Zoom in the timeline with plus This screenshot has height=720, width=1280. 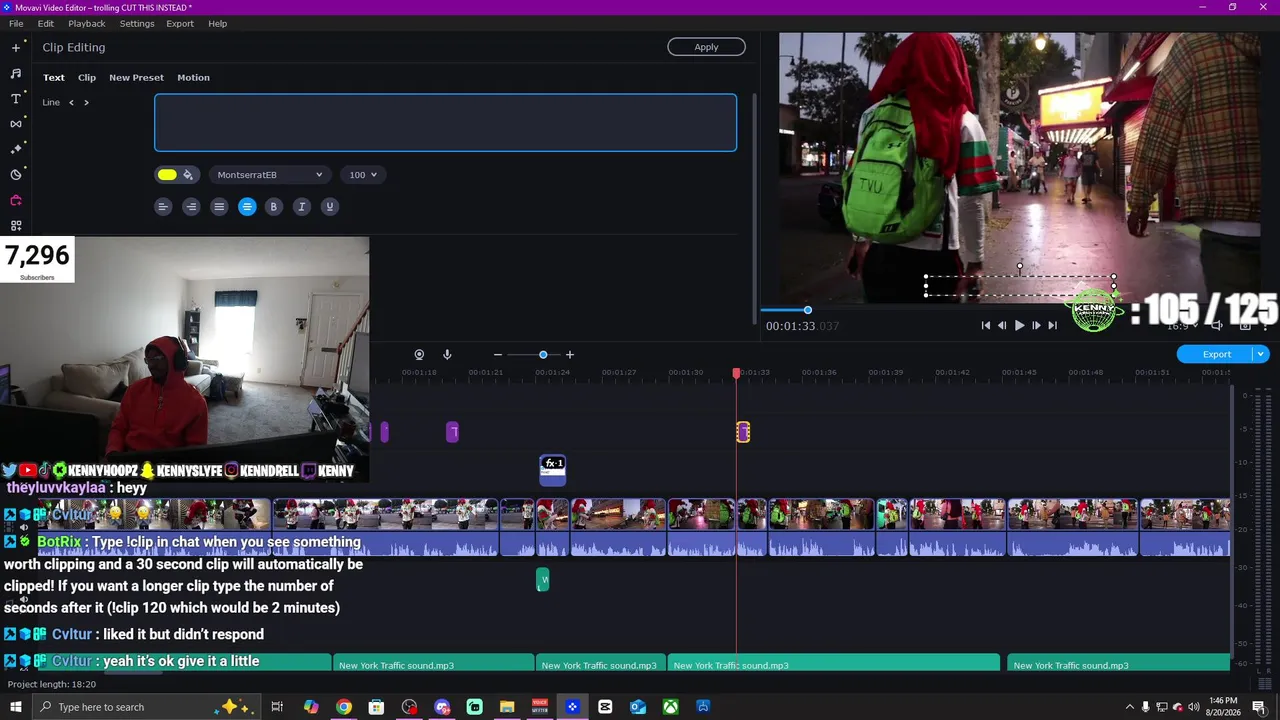[570, 355]
